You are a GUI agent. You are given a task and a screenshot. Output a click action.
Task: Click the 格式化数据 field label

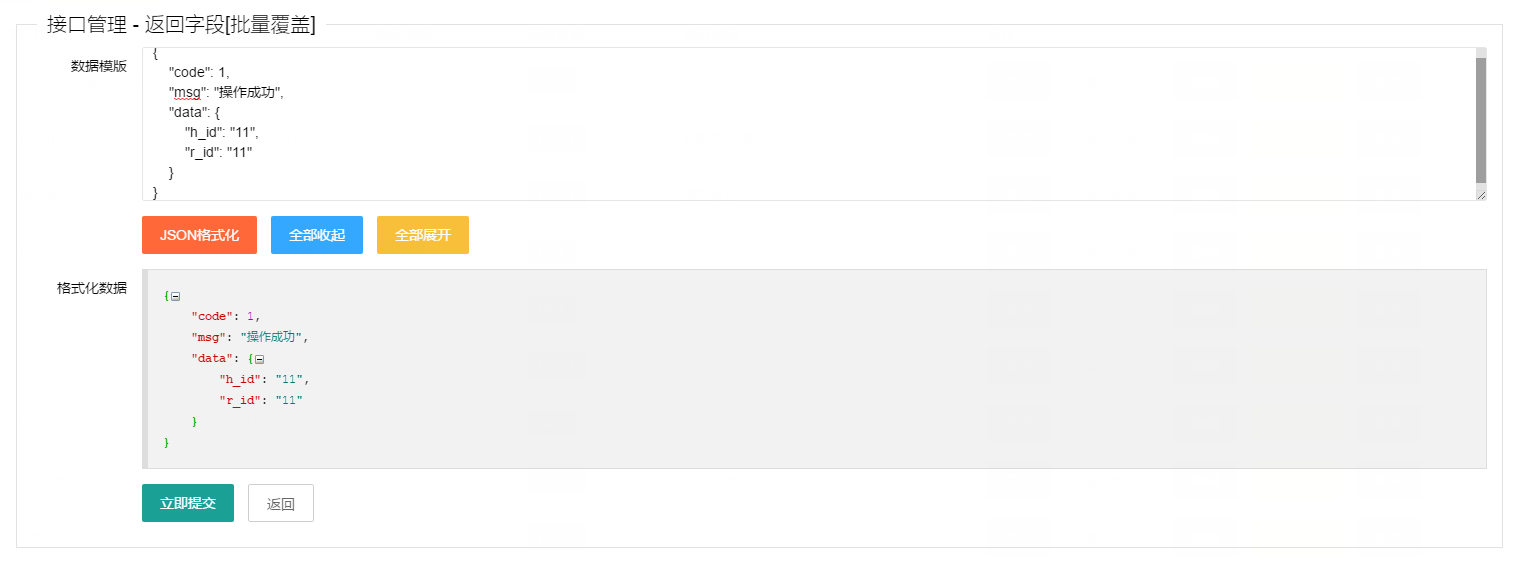(x=91, y=288)
